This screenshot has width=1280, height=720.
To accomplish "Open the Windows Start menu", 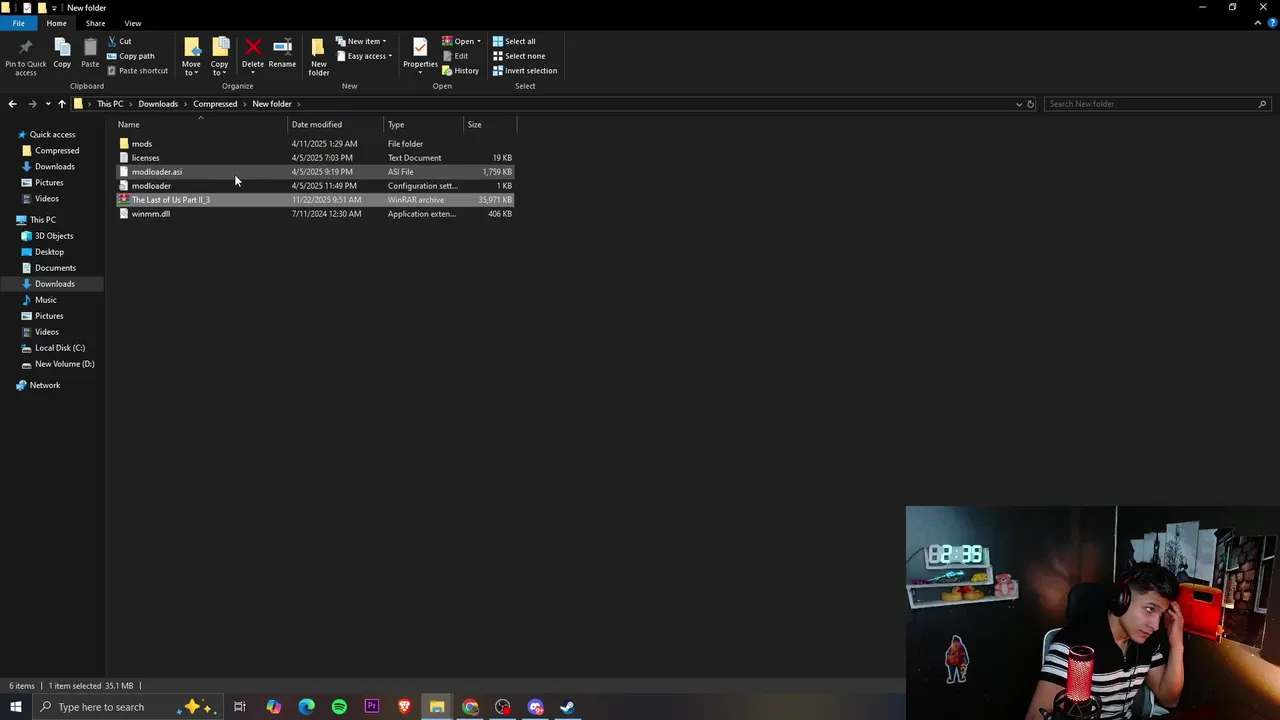I will [x=15, y=707].
